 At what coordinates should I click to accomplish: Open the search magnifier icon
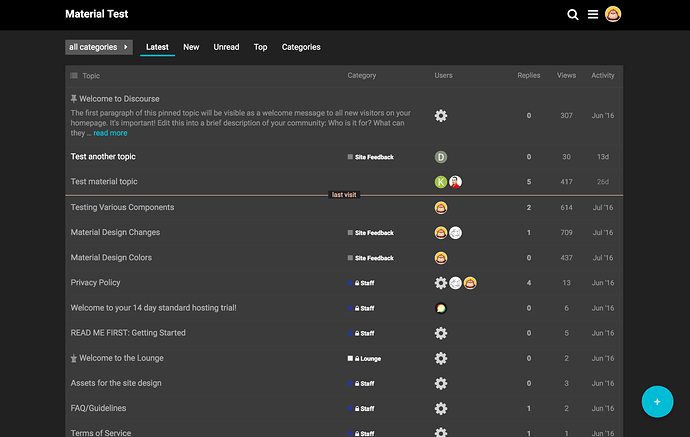573,15
